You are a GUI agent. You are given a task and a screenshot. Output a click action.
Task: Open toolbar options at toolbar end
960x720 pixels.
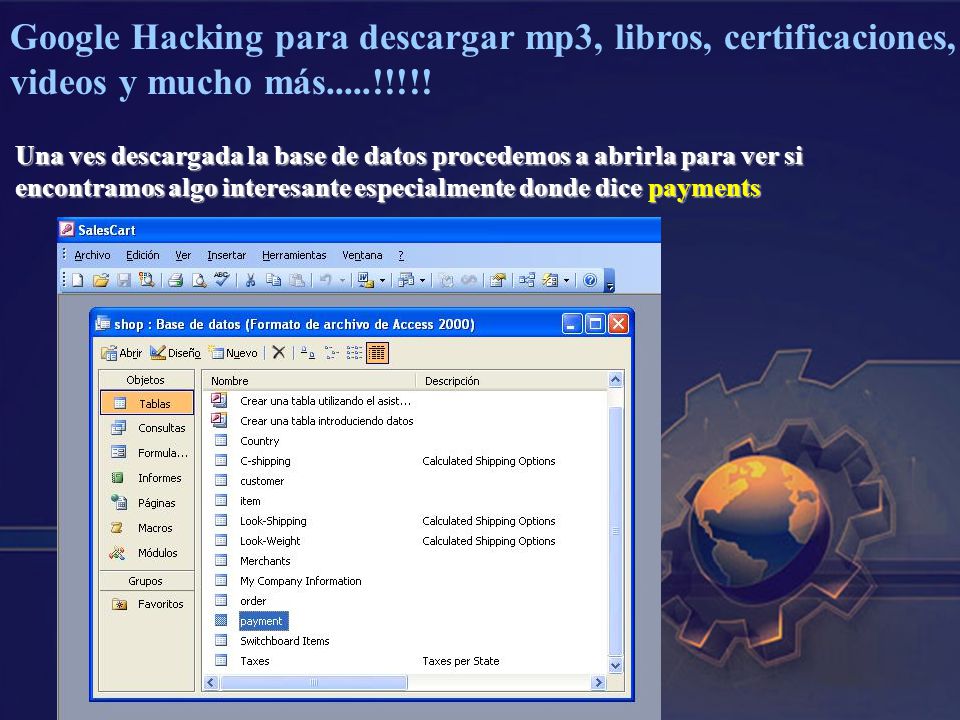tap(610, 281)
